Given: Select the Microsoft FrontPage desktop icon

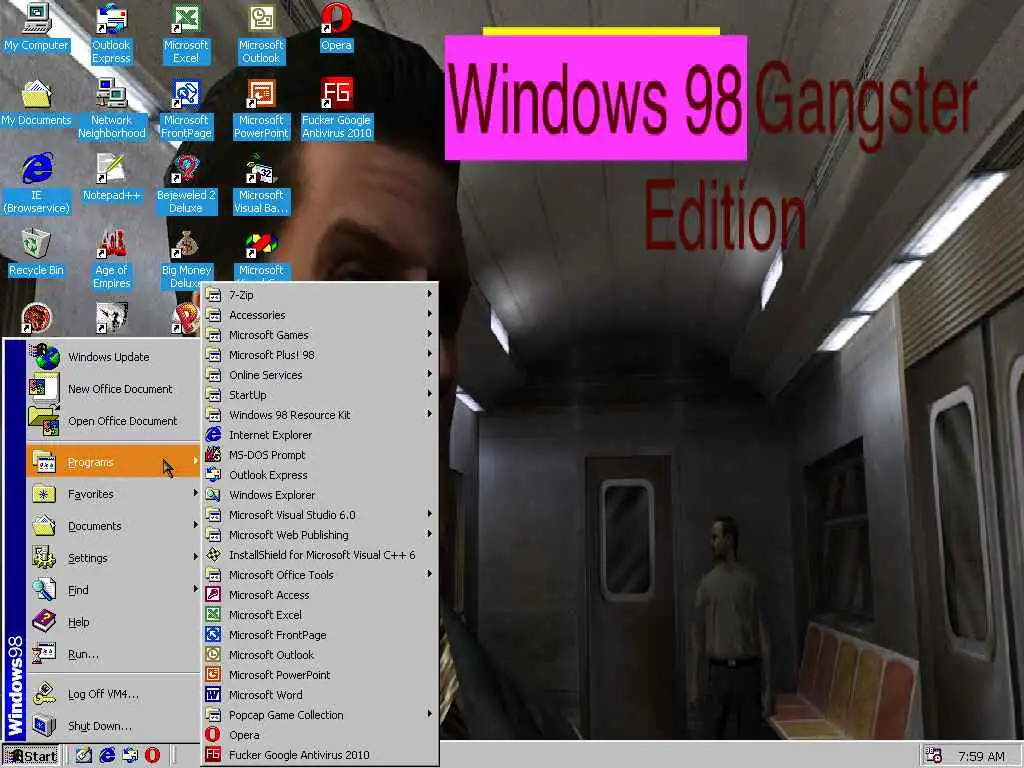Looking at the screenshot, I should point(186,108).
